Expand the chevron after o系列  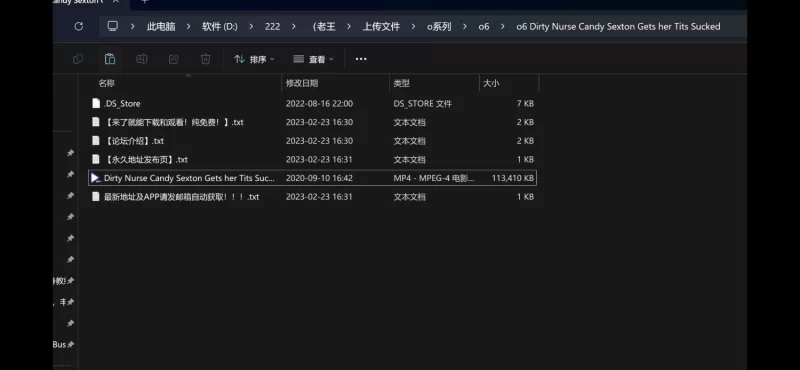(x=465, y=27)
